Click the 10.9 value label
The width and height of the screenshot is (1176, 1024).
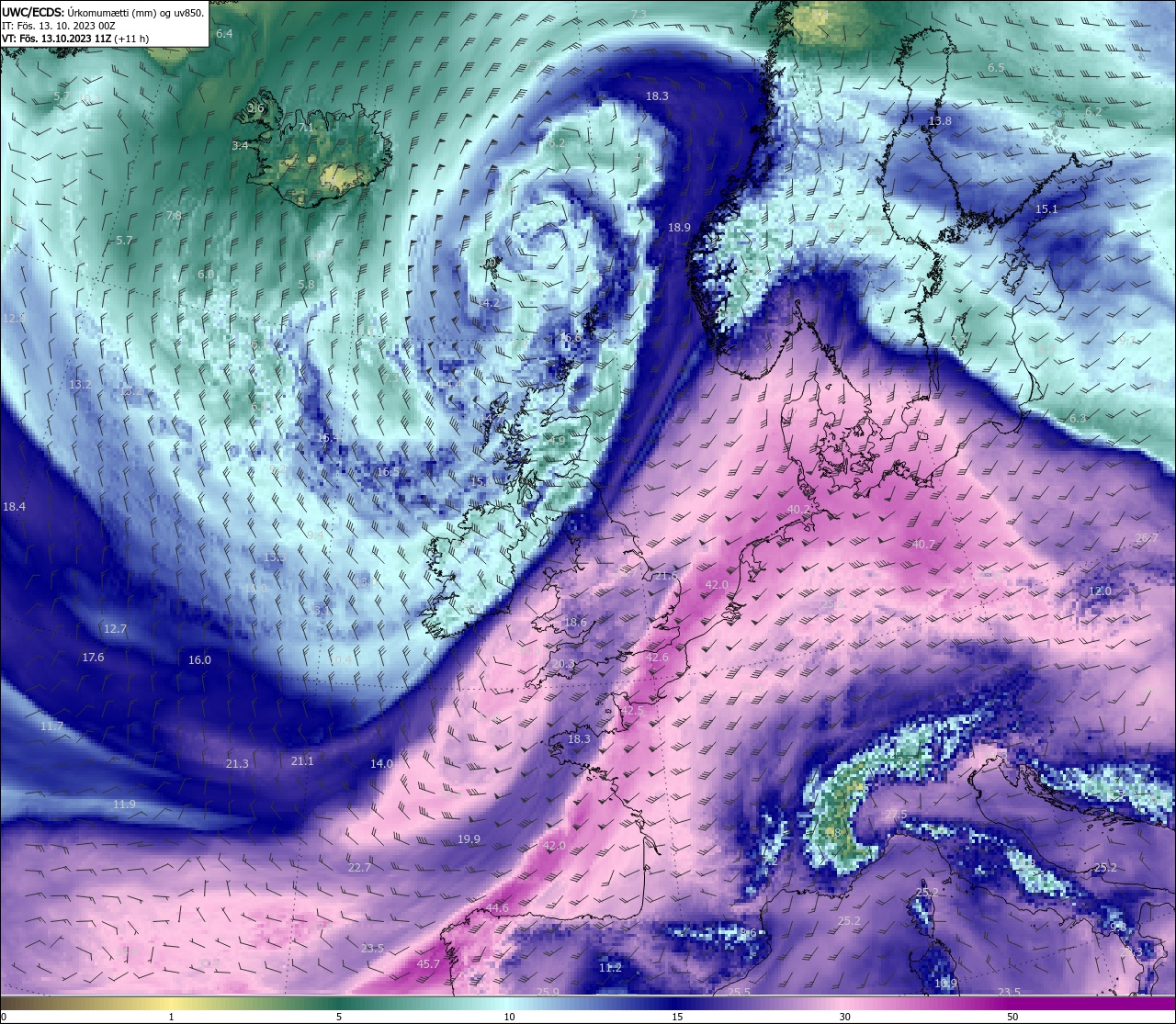click(945, 984)
